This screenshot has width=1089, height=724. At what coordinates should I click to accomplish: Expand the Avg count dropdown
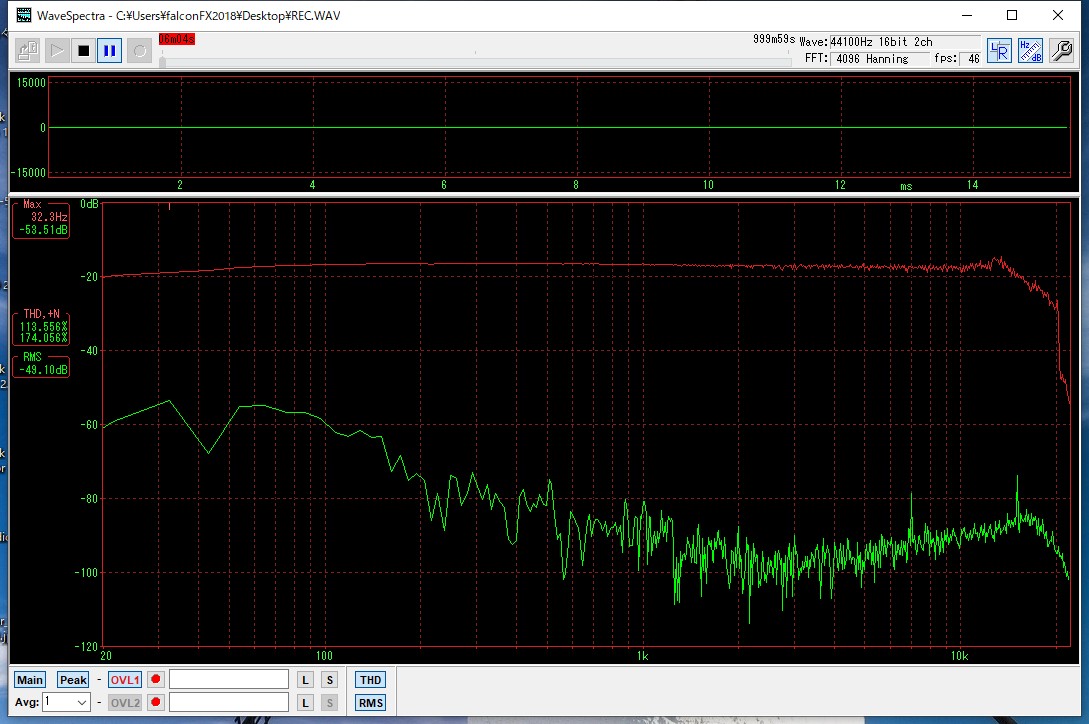pos(81,702)
